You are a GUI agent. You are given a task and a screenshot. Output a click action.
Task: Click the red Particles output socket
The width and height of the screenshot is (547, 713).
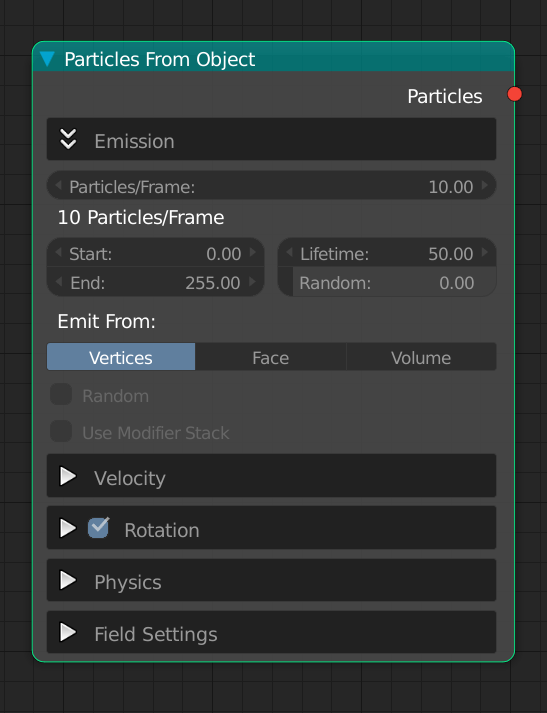tap(515, 94)
